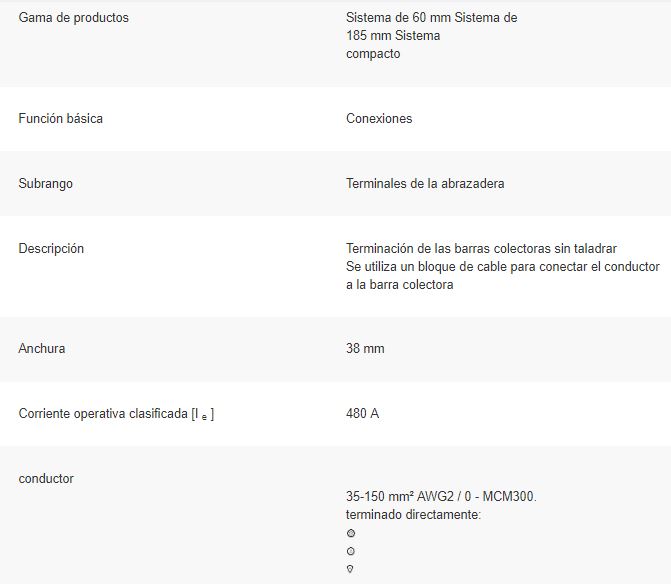Click the sector-shaped bottom conductor icon
671x584 pixels.
coord(351,569)
